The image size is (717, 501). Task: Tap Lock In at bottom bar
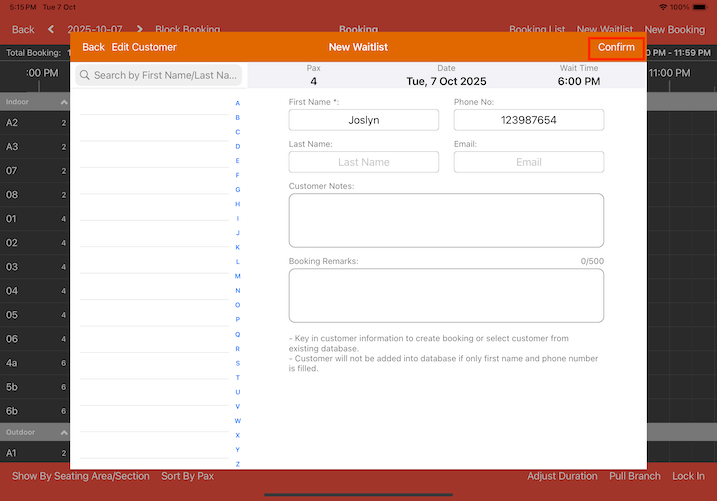click(688, 476)
